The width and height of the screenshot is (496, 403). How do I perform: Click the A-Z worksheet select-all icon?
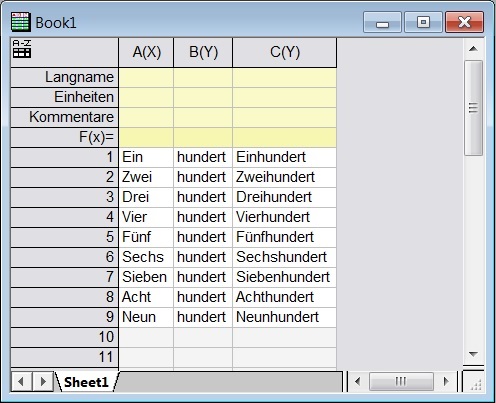(22, 49)
